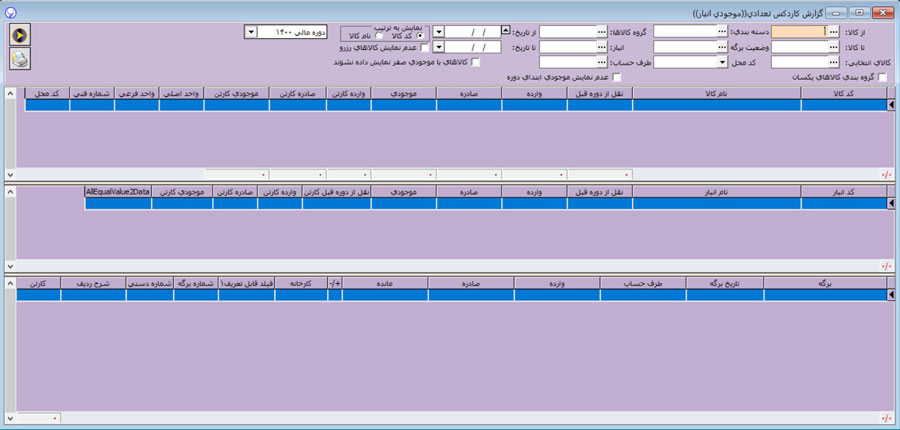
Task: Click the printer icon to print report
Action: click(19, 59)
